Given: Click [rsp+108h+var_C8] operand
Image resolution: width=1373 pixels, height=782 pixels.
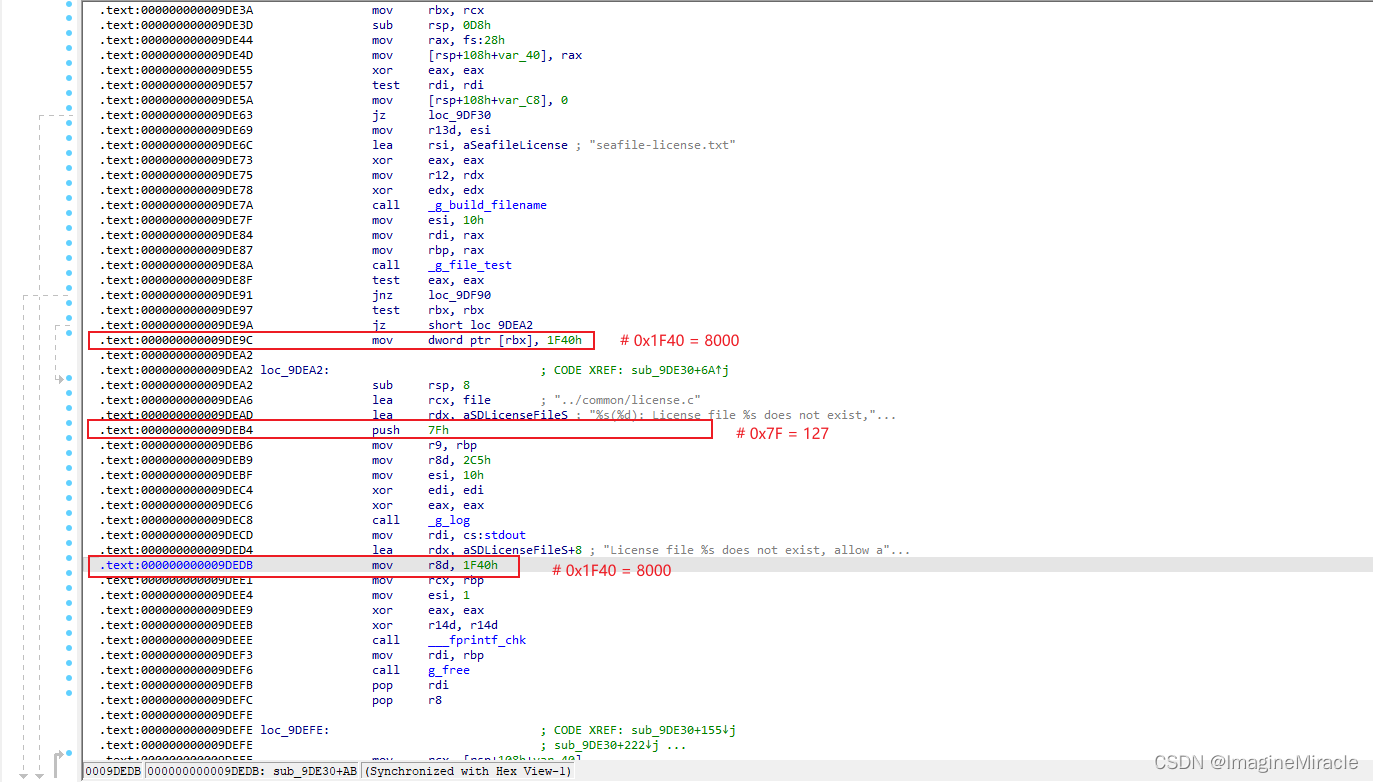Looking at the screenshot, I should [491, 100].
